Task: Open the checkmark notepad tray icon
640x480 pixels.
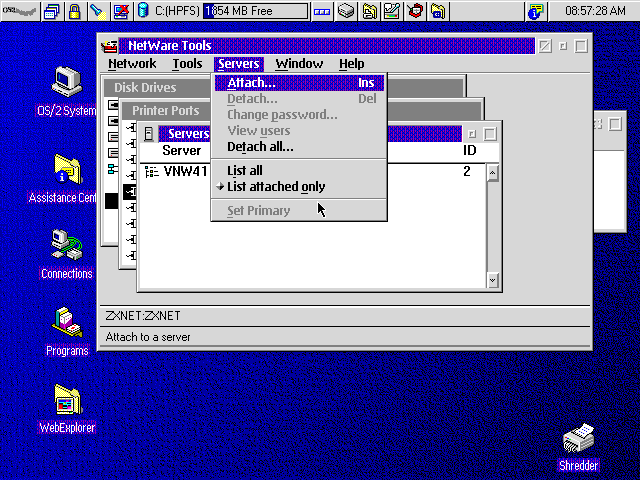Action: [x=392, y=11]
